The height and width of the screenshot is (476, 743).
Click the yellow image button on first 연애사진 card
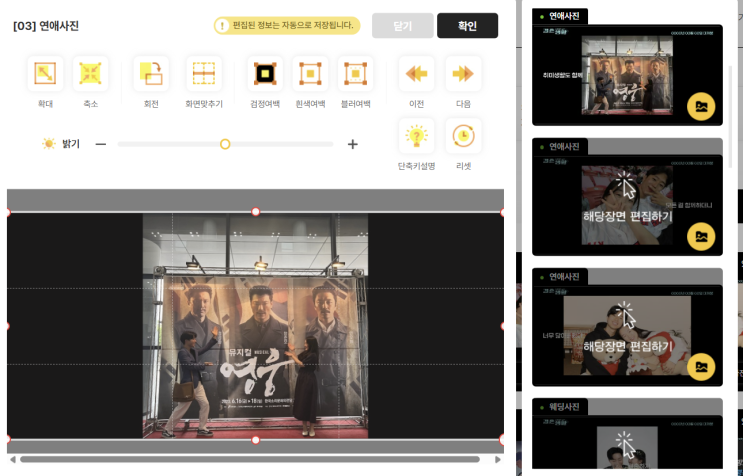(701, 107)
